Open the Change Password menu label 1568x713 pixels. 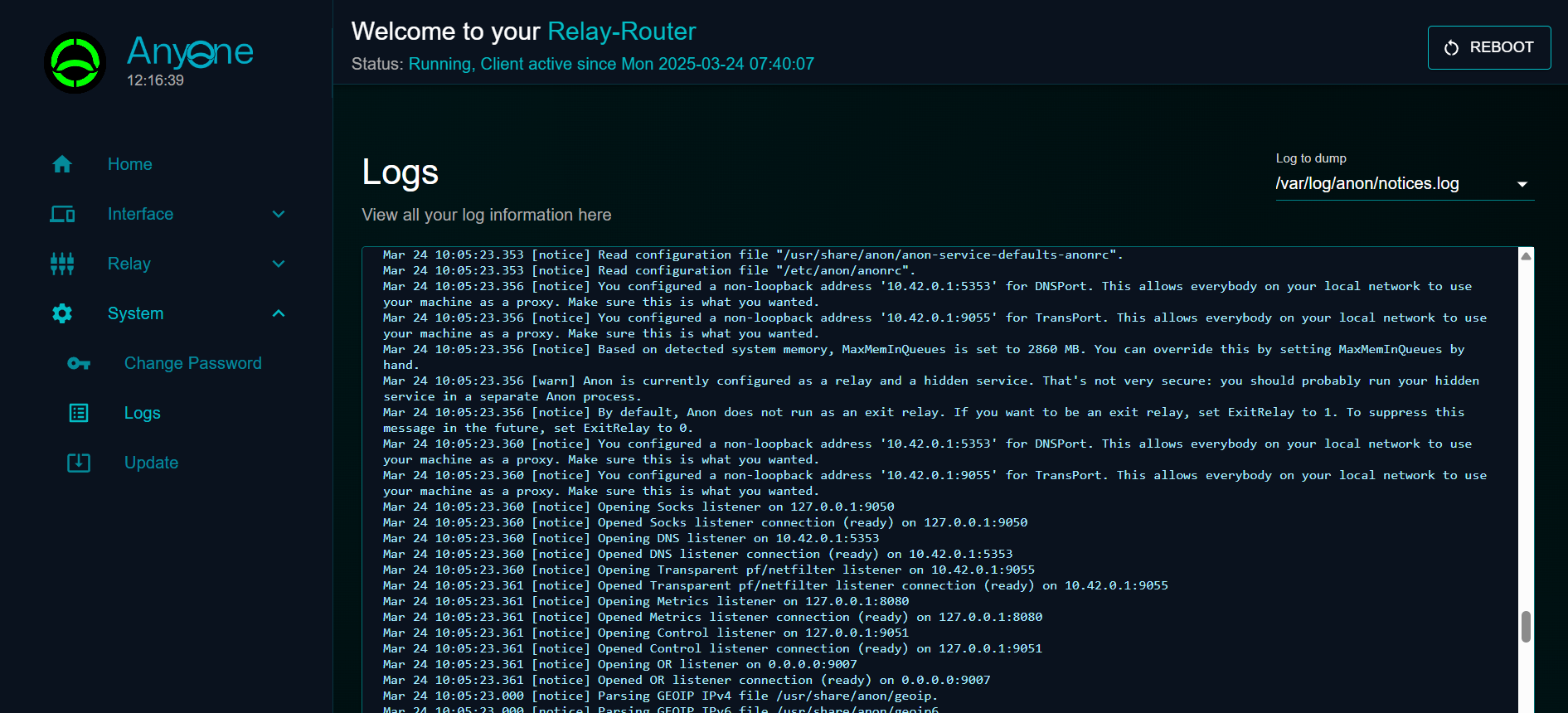(192, 363)
